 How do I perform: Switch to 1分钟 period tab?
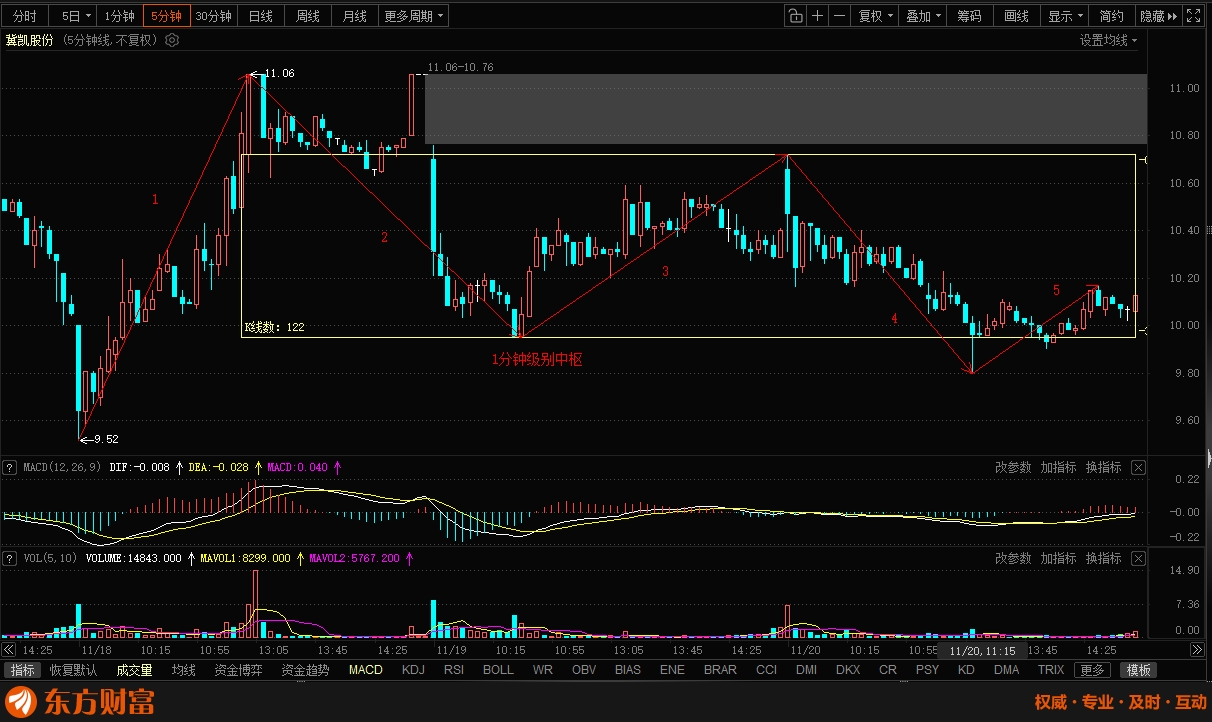[x=119, y=16]
